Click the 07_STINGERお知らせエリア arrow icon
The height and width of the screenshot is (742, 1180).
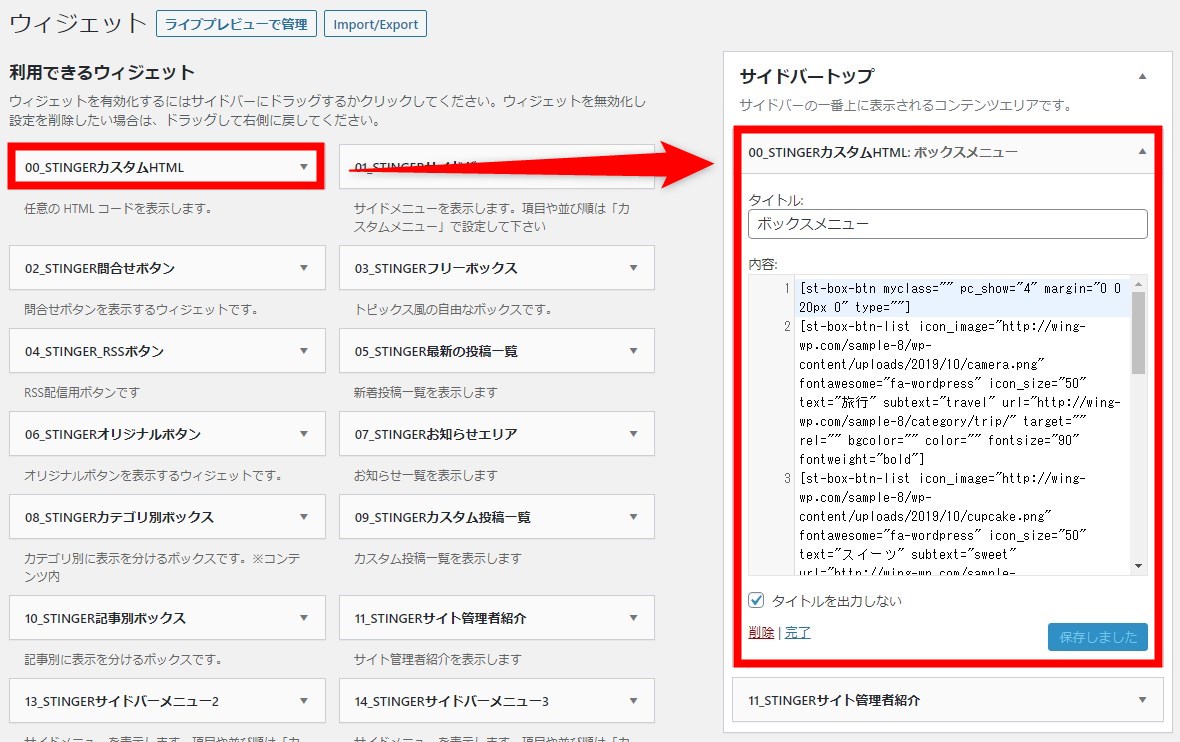633,434
